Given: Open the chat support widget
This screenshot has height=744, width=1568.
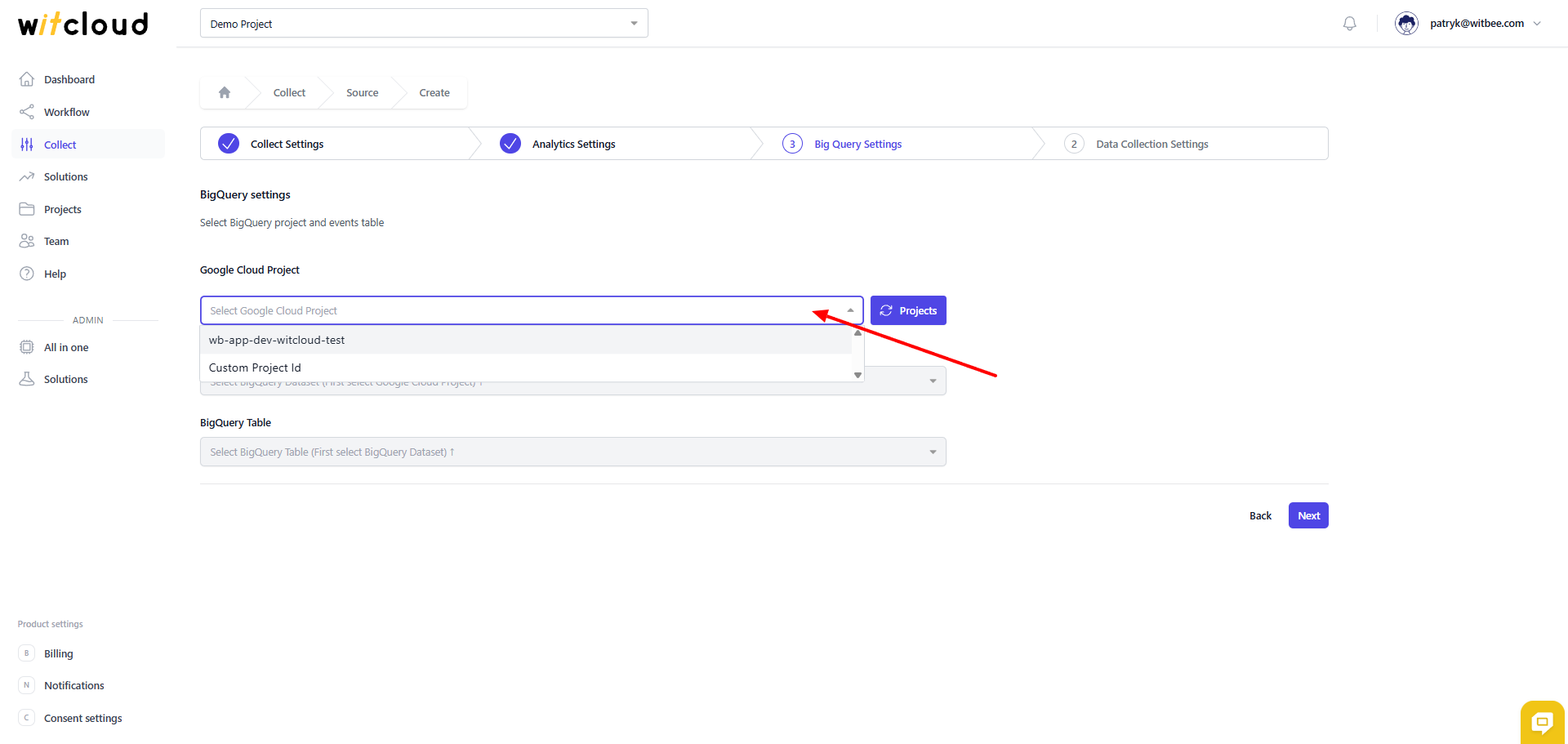Looking at the screenshot, I should (1542, 722).
